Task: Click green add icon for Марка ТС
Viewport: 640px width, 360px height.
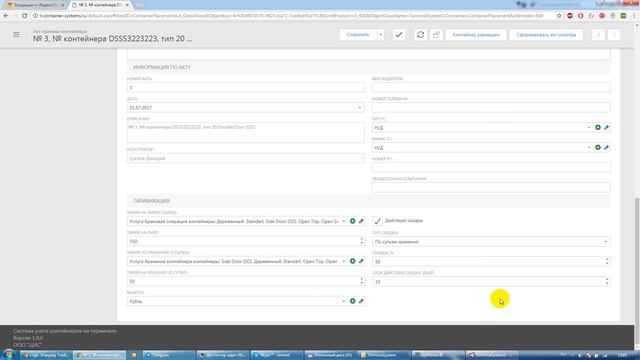Action: [598, 147]
